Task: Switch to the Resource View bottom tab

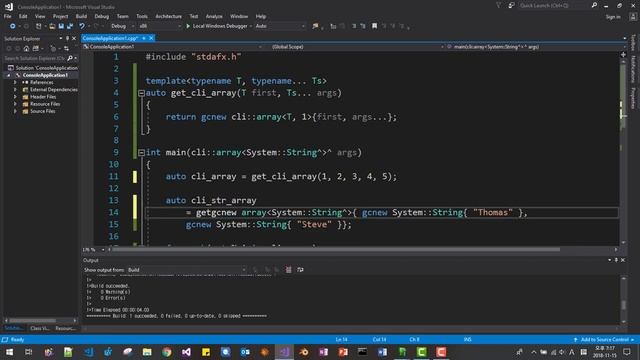Action: [66, 328]
